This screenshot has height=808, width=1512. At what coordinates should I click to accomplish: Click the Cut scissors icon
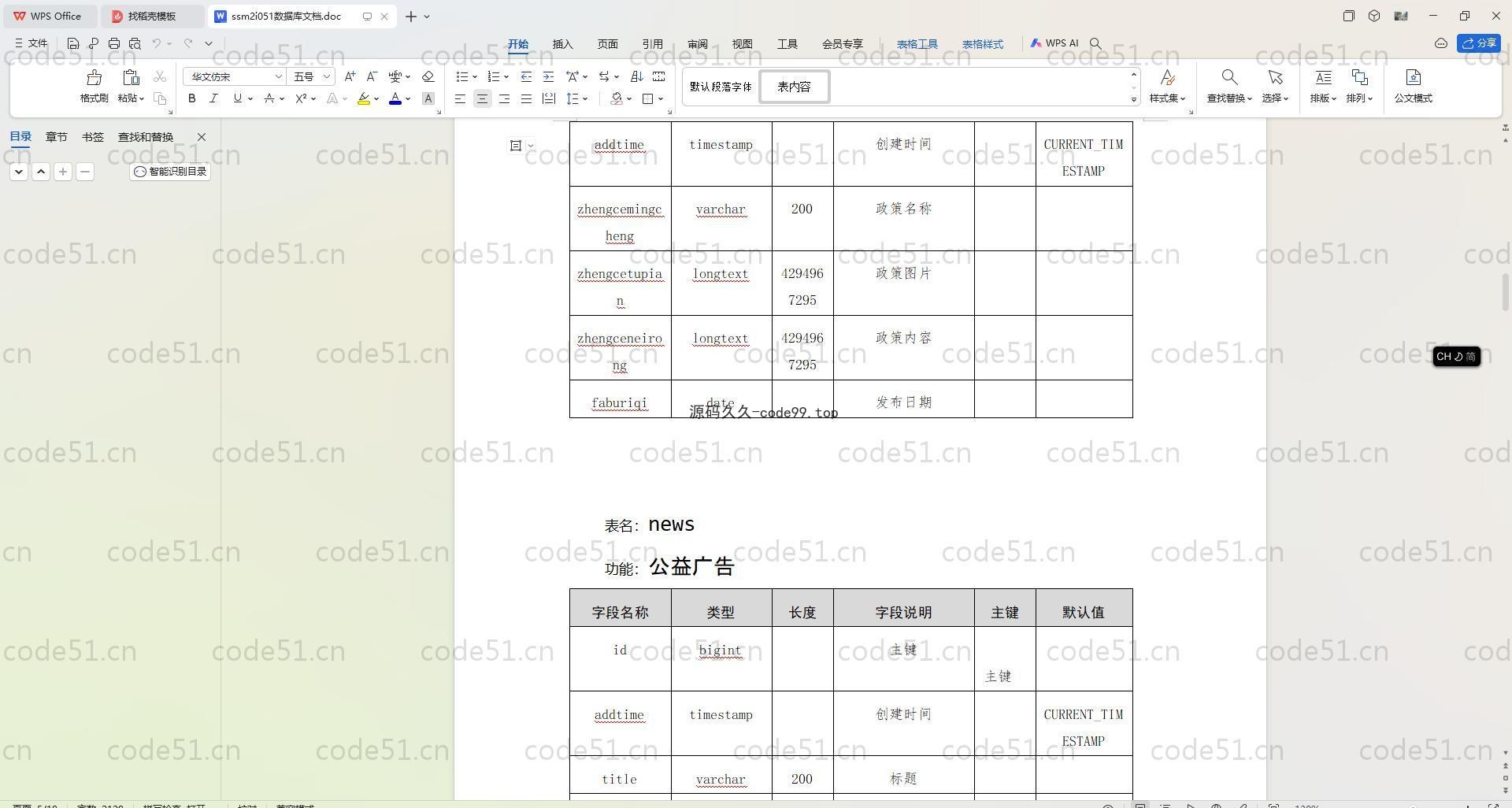(x=160, y=76)
